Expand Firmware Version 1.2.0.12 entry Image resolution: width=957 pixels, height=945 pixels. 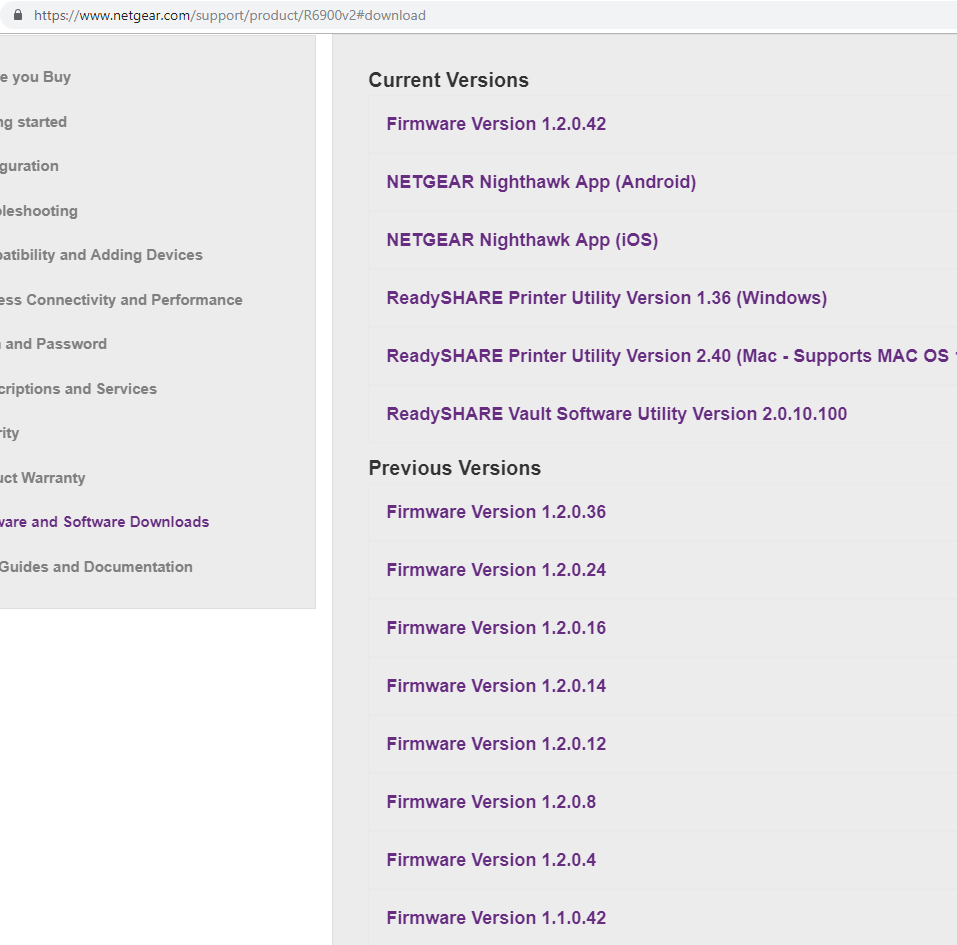496,744
